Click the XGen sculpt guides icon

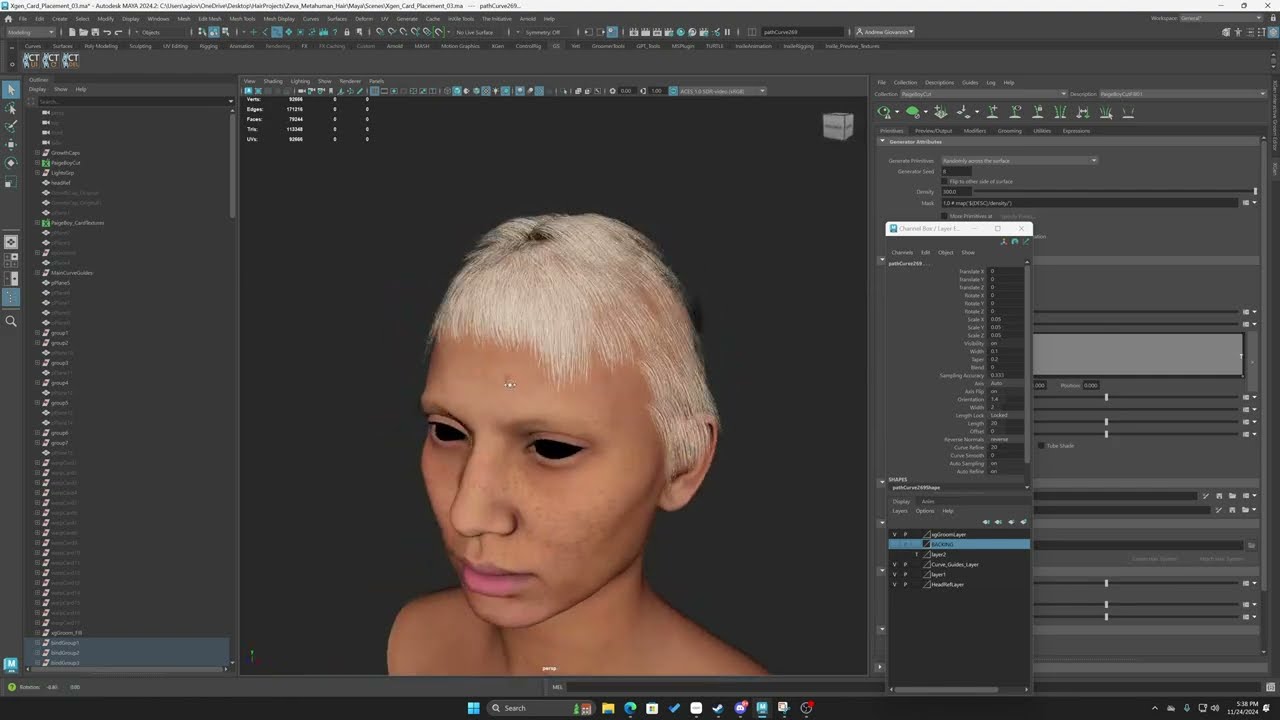(x=1060, y=112)
